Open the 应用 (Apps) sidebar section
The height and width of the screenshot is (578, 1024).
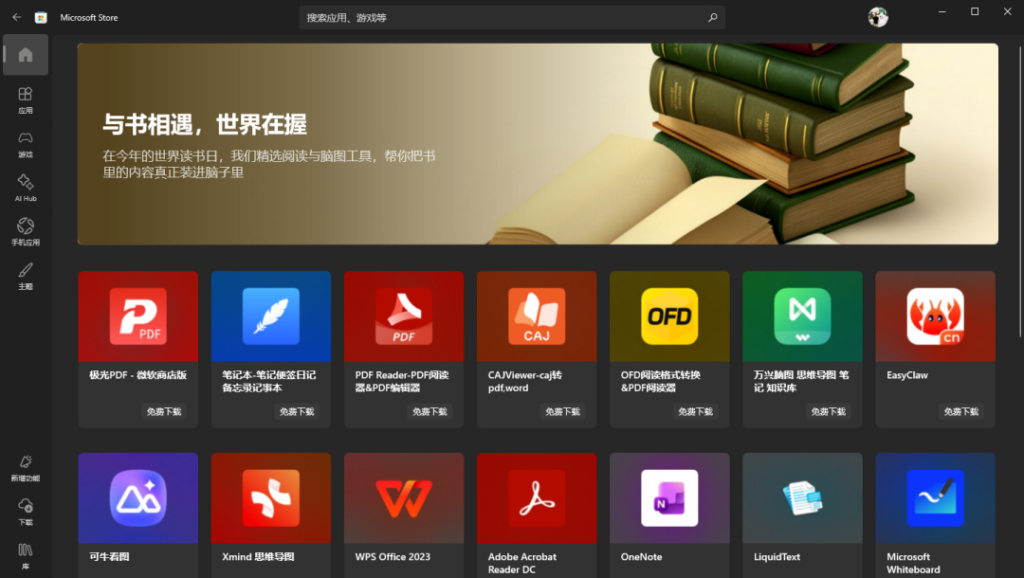(25, 100)
